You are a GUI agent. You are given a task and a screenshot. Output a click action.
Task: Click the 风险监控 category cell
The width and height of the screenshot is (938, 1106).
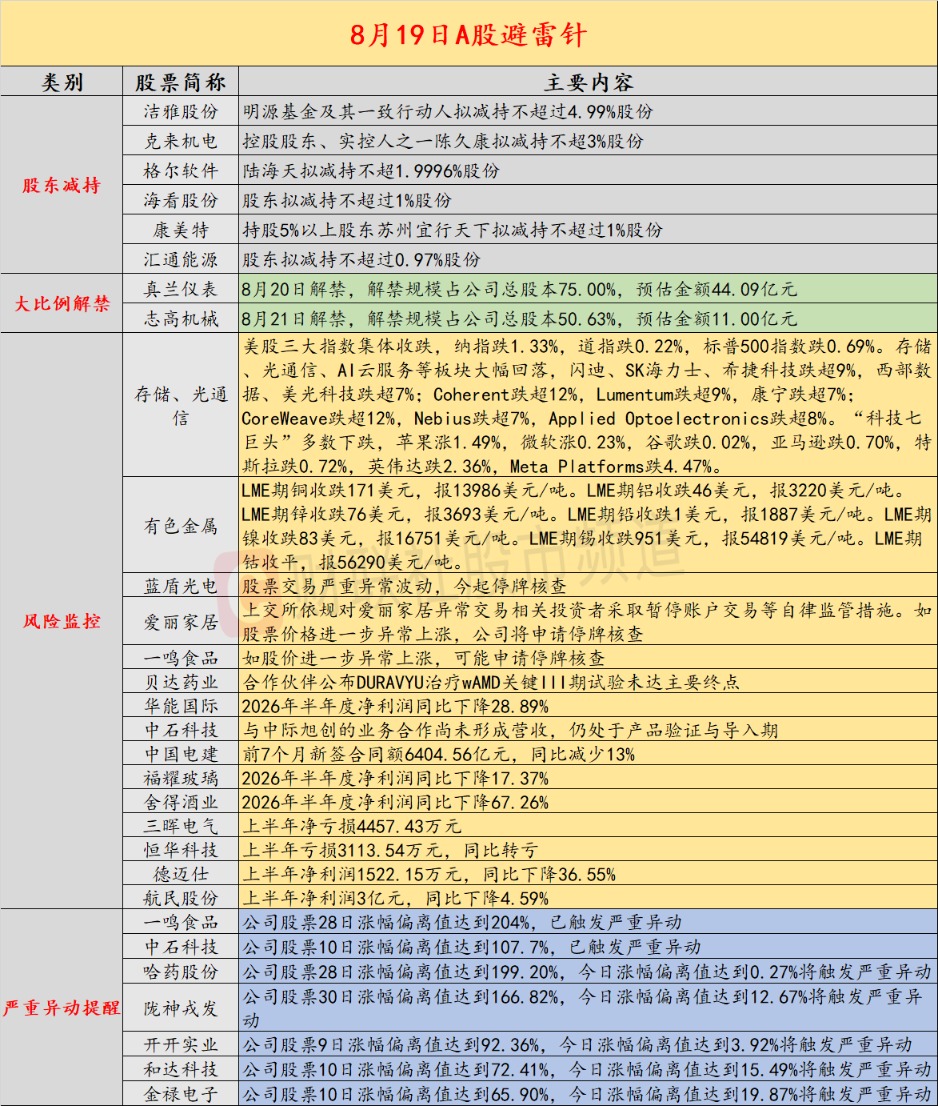[61, 621]
